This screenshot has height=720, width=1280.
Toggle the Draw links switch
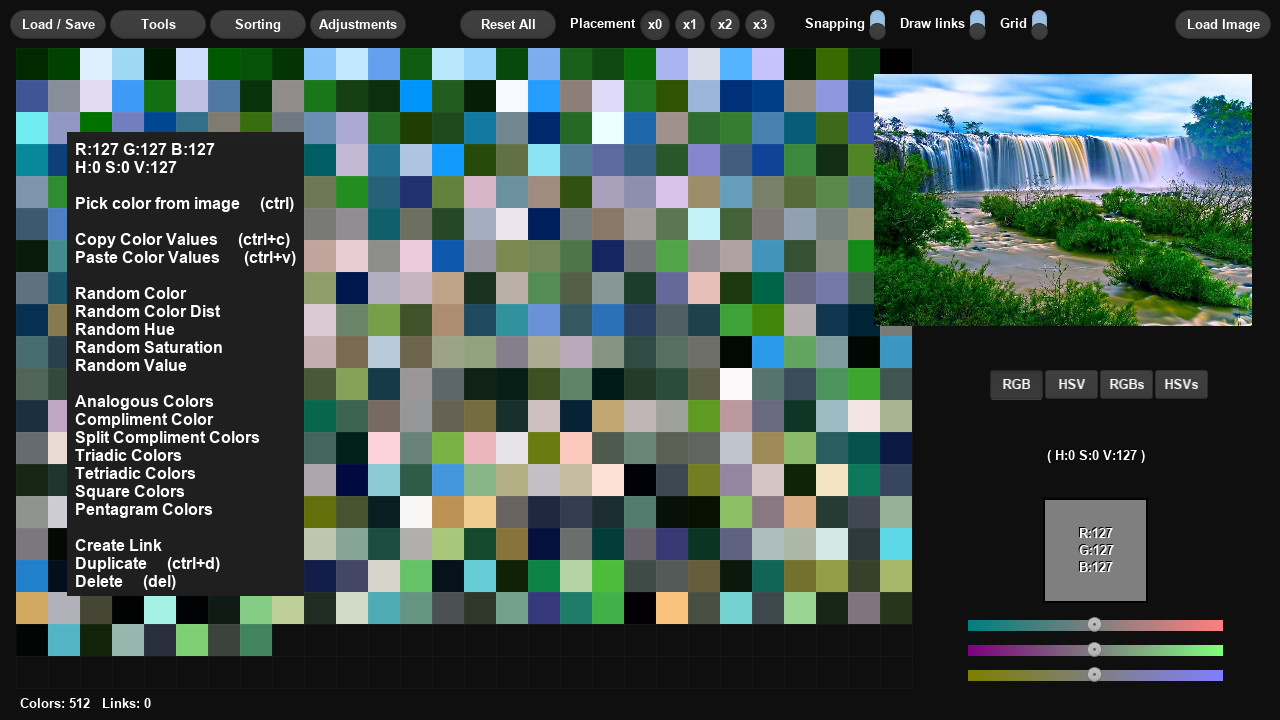click(x=977, y=24)
